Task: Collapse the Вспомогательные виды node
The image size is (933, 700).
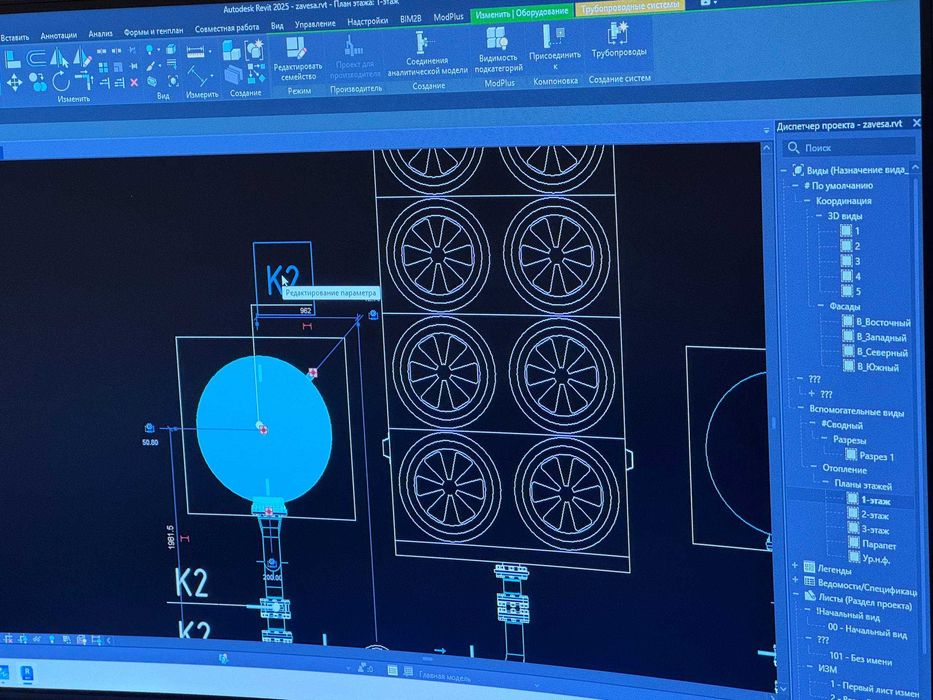Action: [800, 409]
